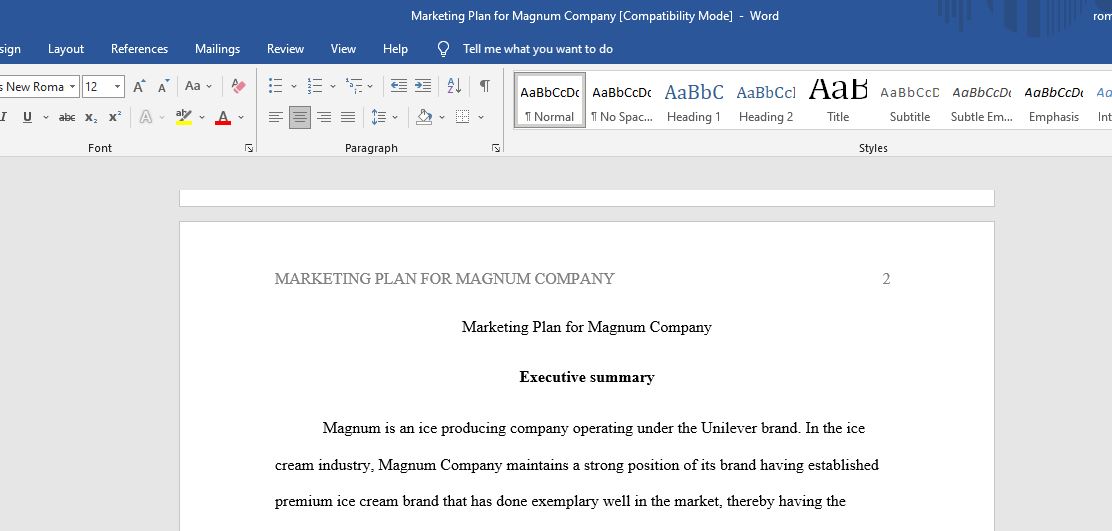
Task: Toggle superscript formatting
Action: (x=115, y=117)
